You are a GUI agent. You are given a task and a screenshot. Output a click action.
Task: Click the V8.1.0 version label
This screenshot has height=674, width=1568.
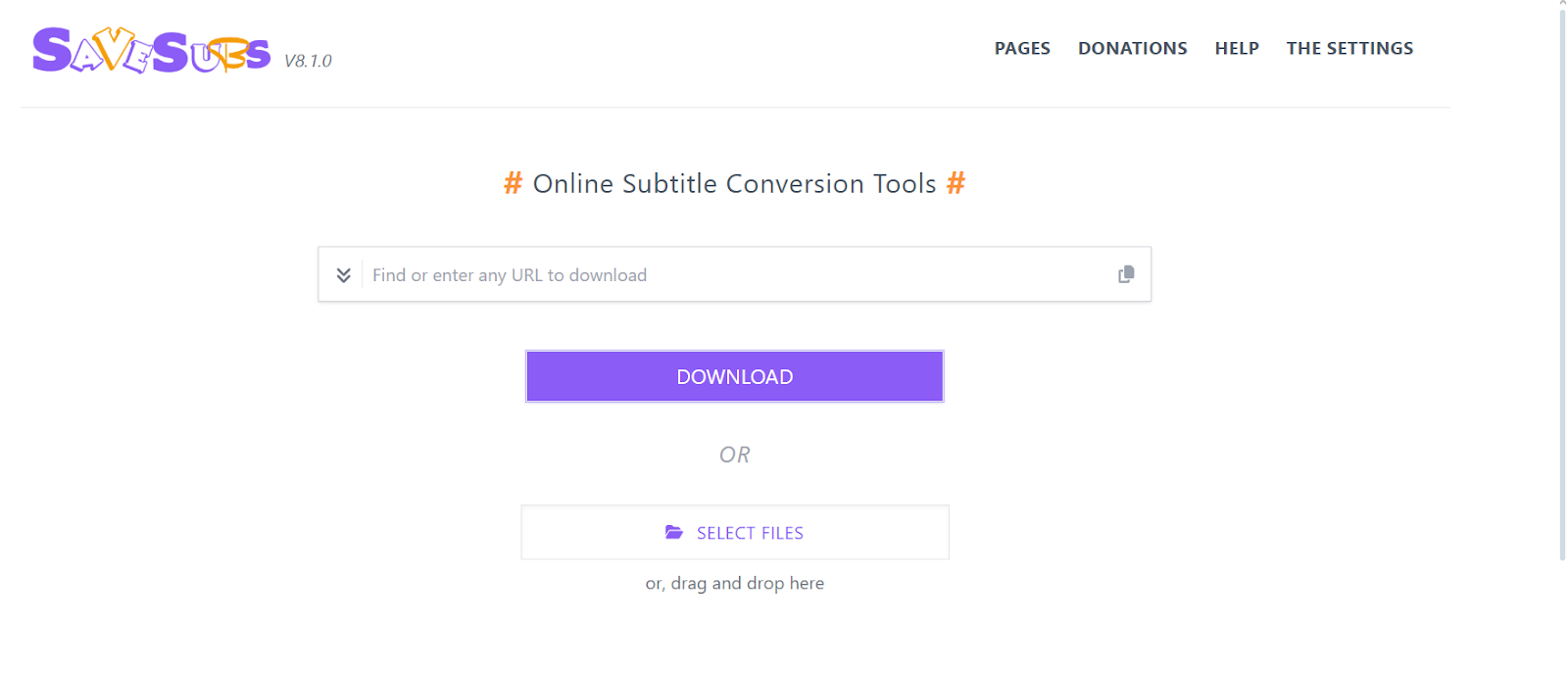(x=307, y=61)
